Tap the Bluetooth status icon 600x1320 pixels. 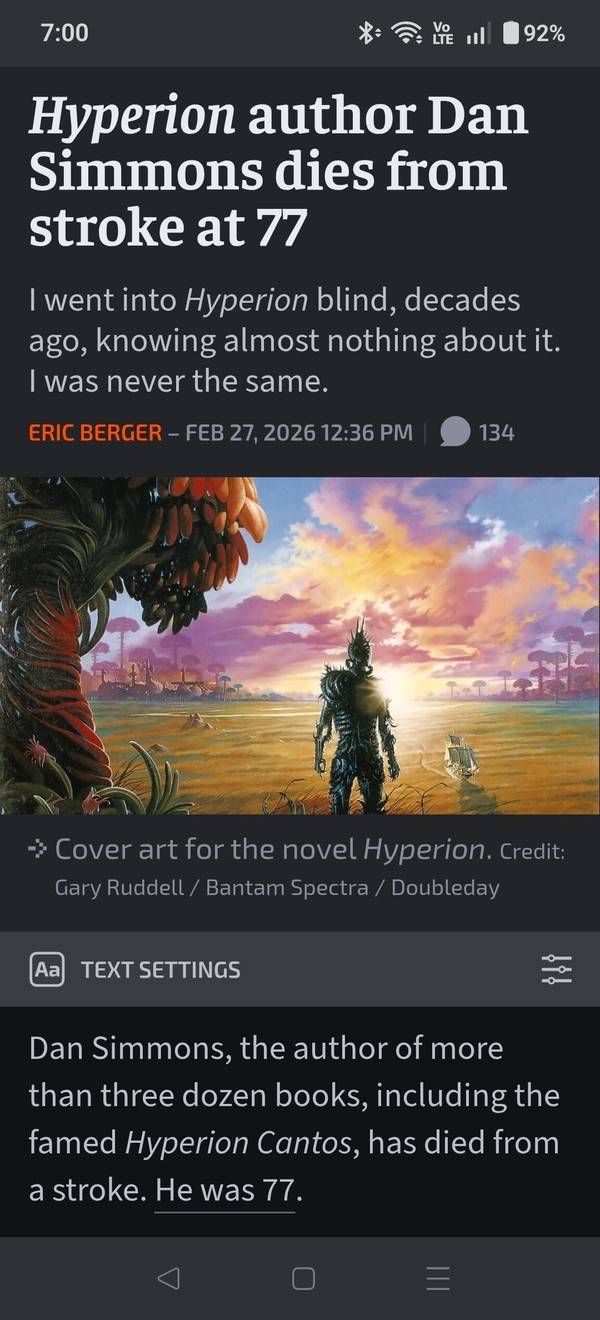(x=368, y=33)
